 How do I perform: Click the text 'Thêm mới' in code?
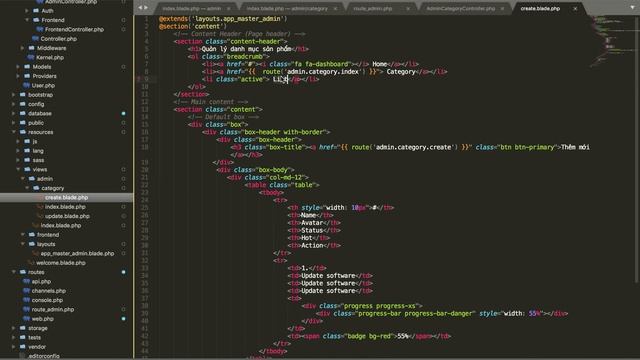point(575,147)
